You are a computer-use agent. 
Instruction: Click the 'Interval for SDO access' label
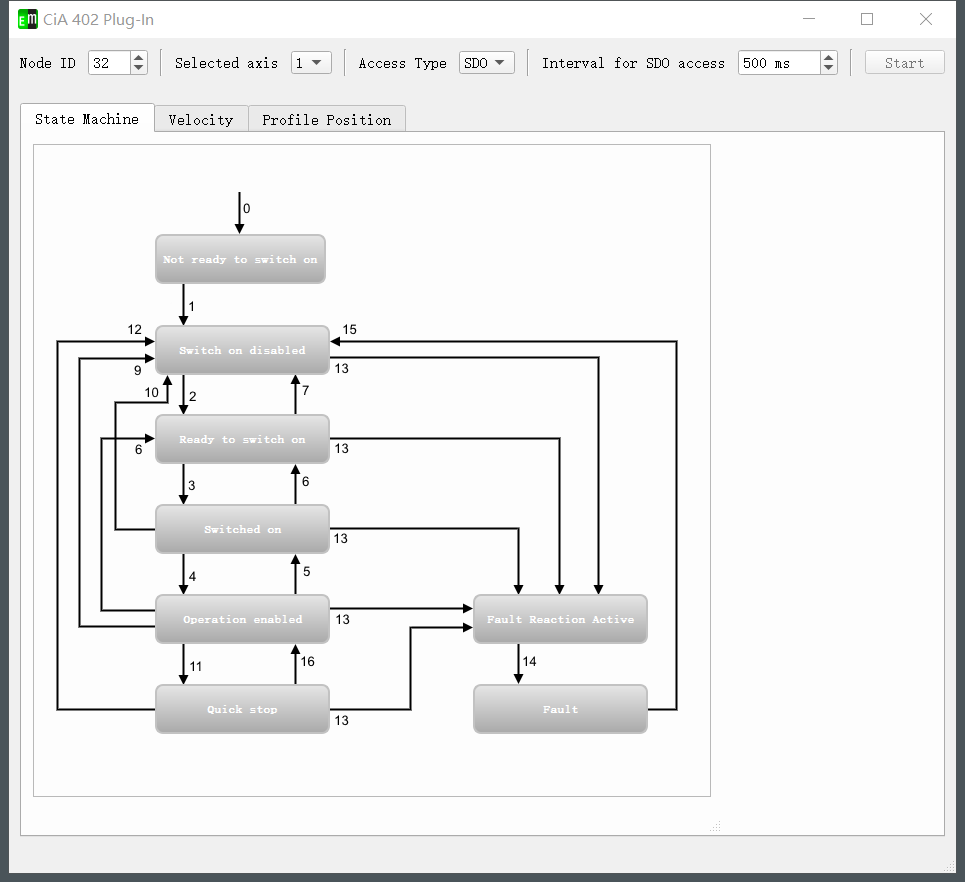(633, 63)
